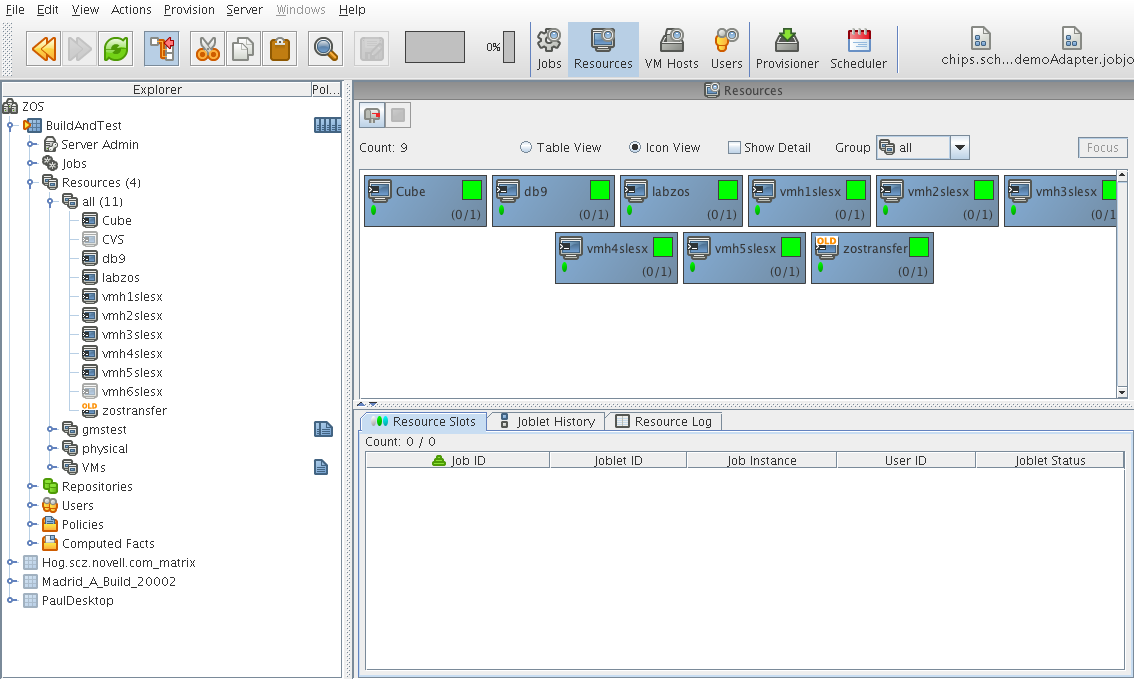This screenshot has width=1134, height=679.
Task: Select the Table View radio button
Action: click(x=526, y=148)
